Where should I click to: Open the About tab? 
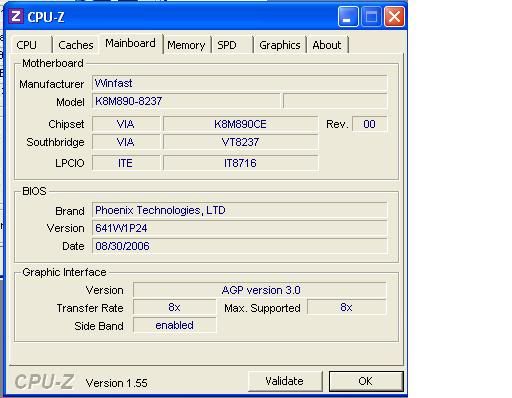pos(327,45)
